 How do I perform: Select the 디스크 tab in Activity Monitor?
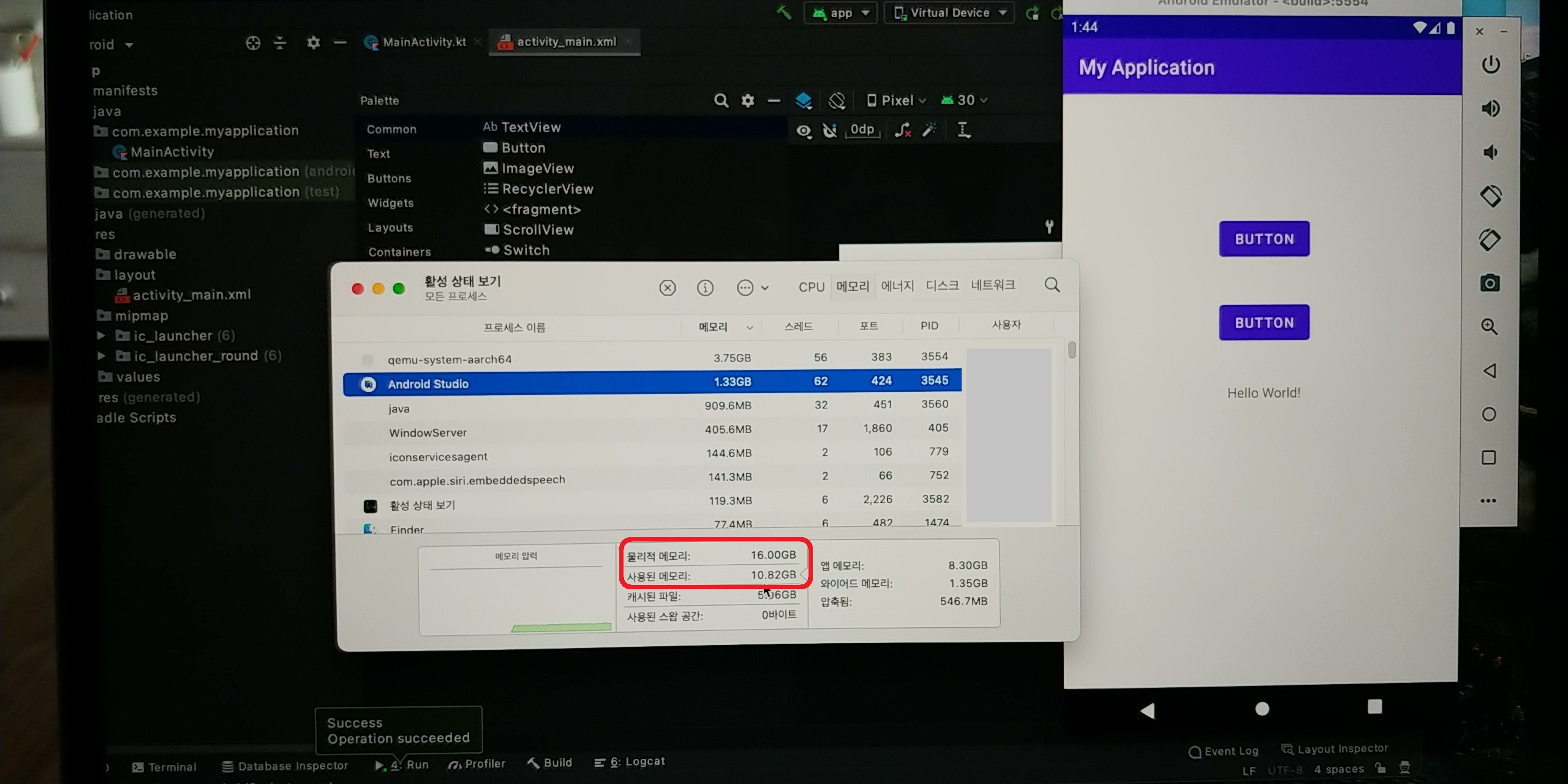point(942,285)
